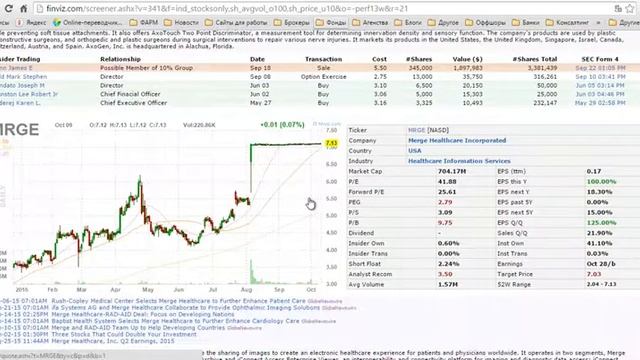
Task: Click the Option Exercise transaction cell
Action: (x=323, y=77)
